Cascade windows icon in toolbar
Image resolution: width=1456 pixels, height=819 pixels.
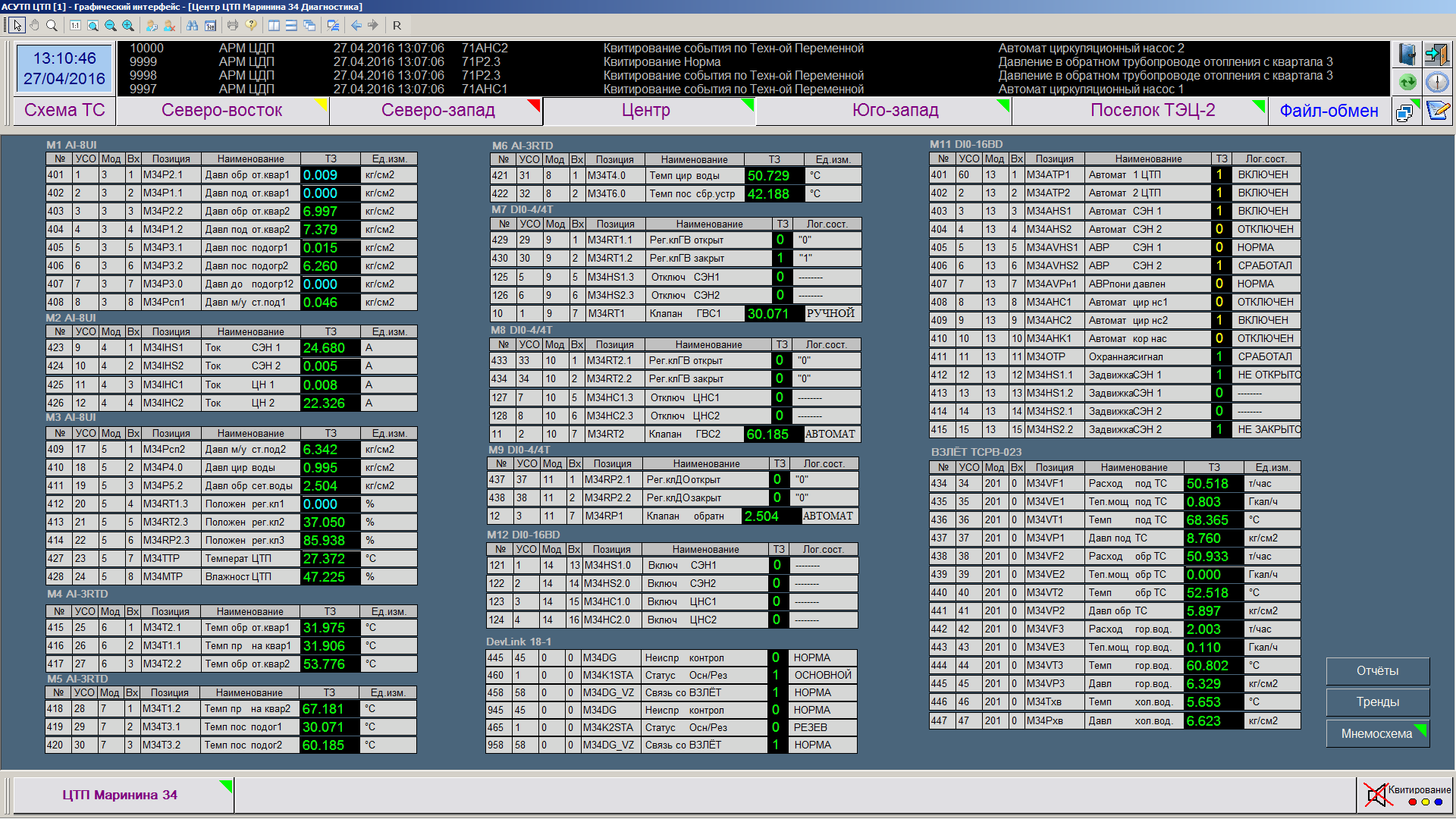[309, 25]
